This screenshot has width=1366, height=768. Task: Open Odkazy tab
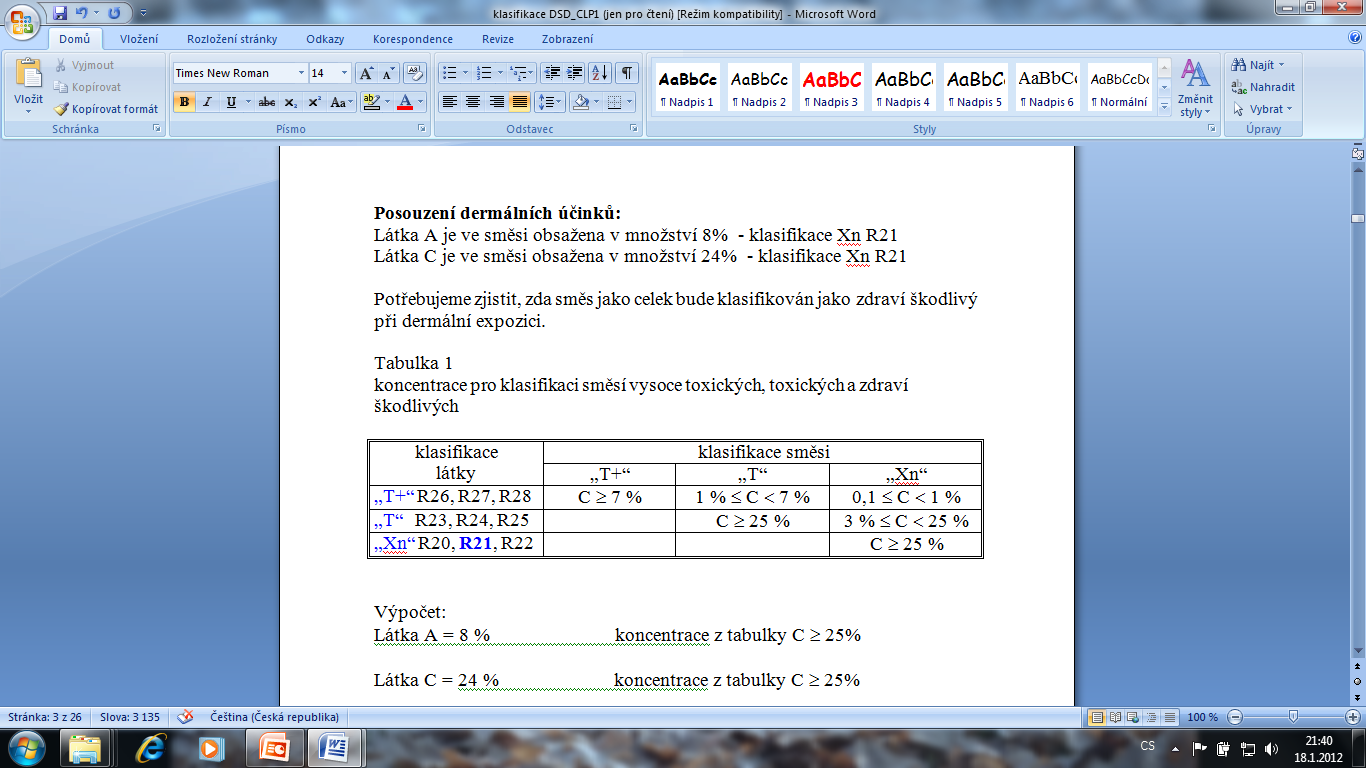(326, 39)
